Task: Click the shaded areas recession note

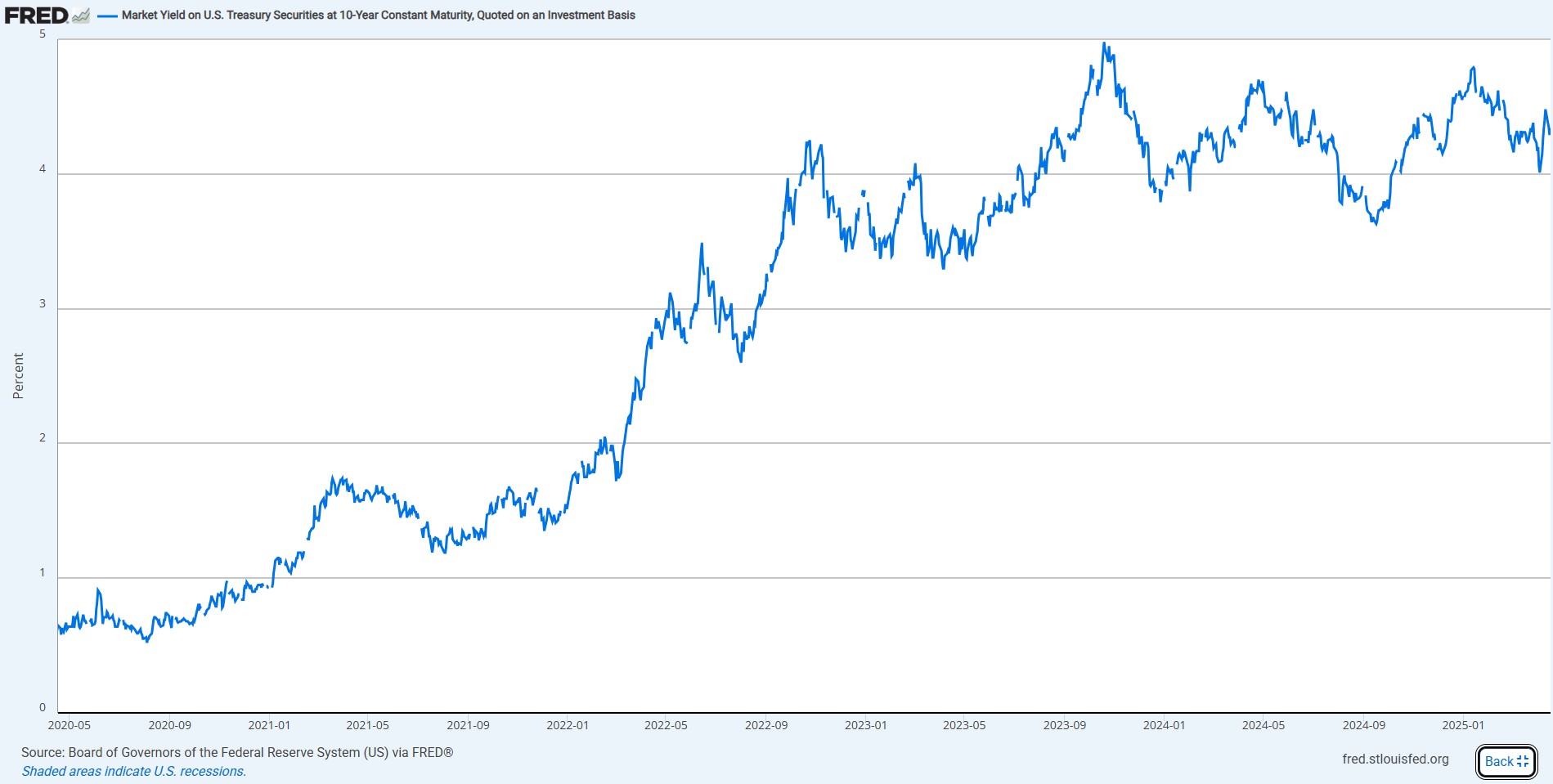Action: click(x=133, y=771)
